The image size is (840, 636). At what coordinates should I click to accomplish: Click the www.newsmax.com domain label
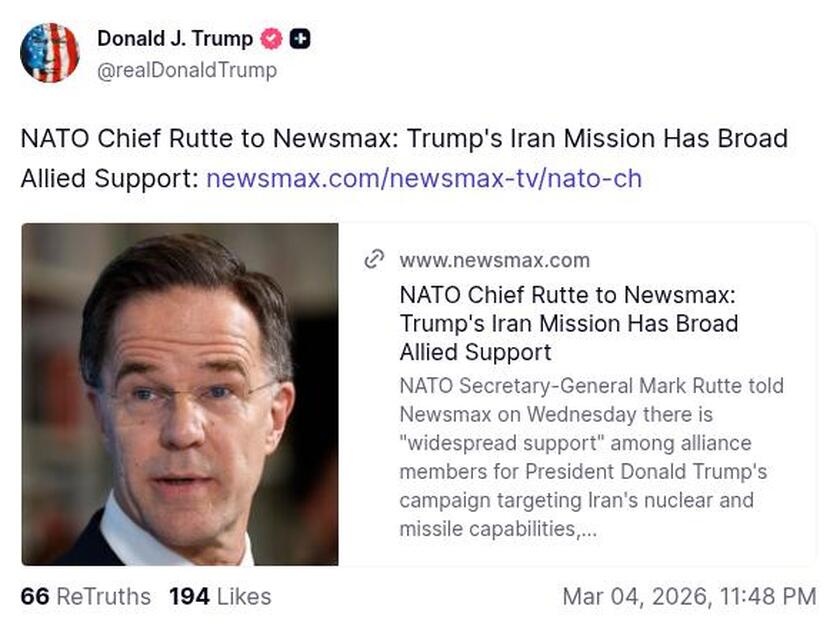(494, 260)
